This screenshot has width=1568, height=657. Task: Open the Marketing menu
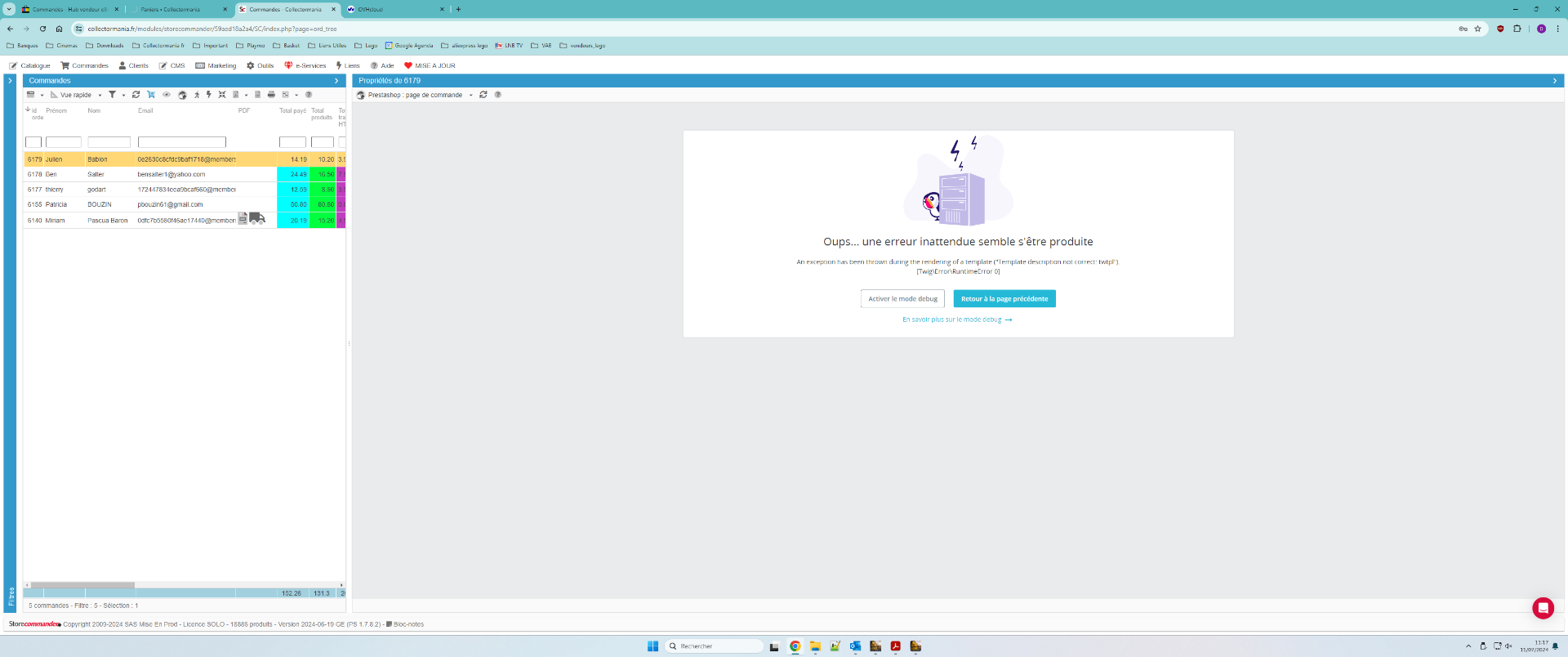coord(216,65)
